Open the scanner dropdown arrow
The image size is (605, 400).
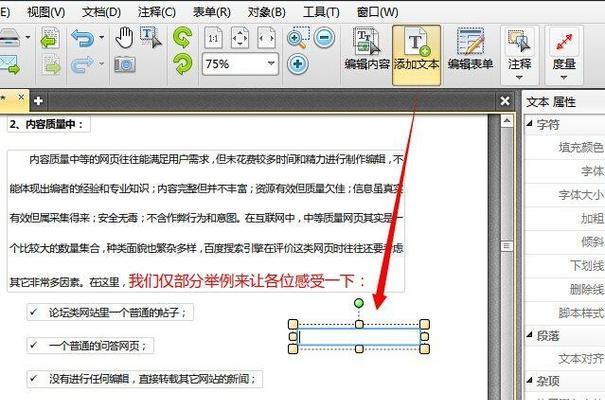pyautogui.click(x=28, y=37)
